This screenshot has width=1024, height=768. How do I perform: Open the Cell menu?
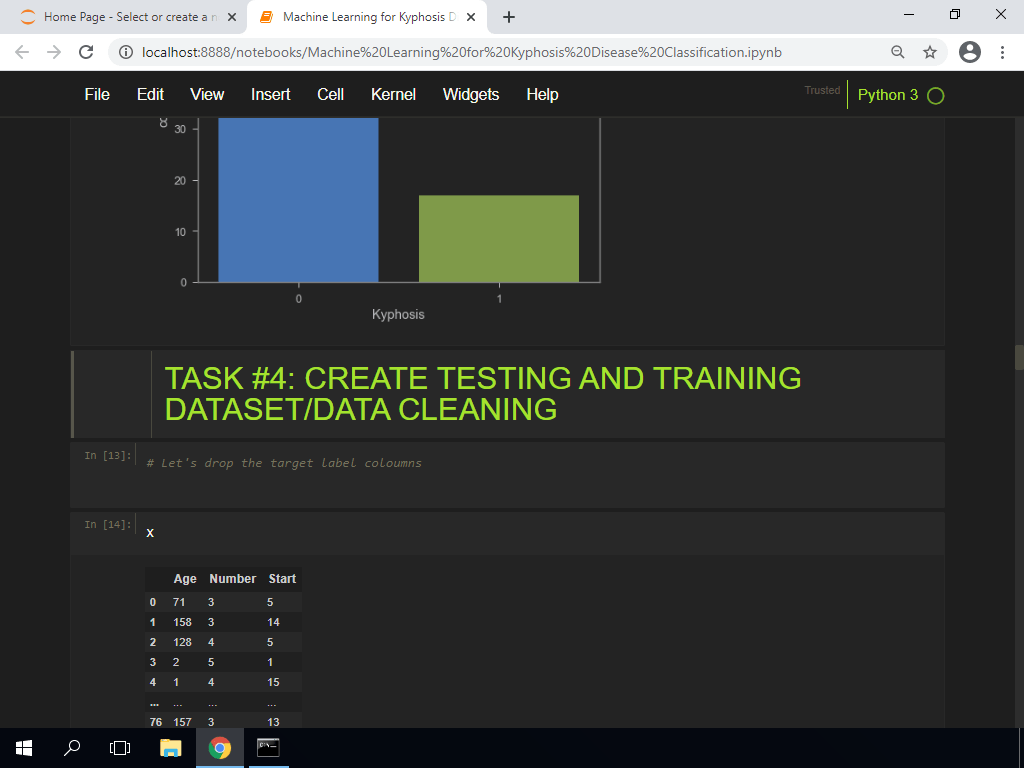click(x=330, y=95)
